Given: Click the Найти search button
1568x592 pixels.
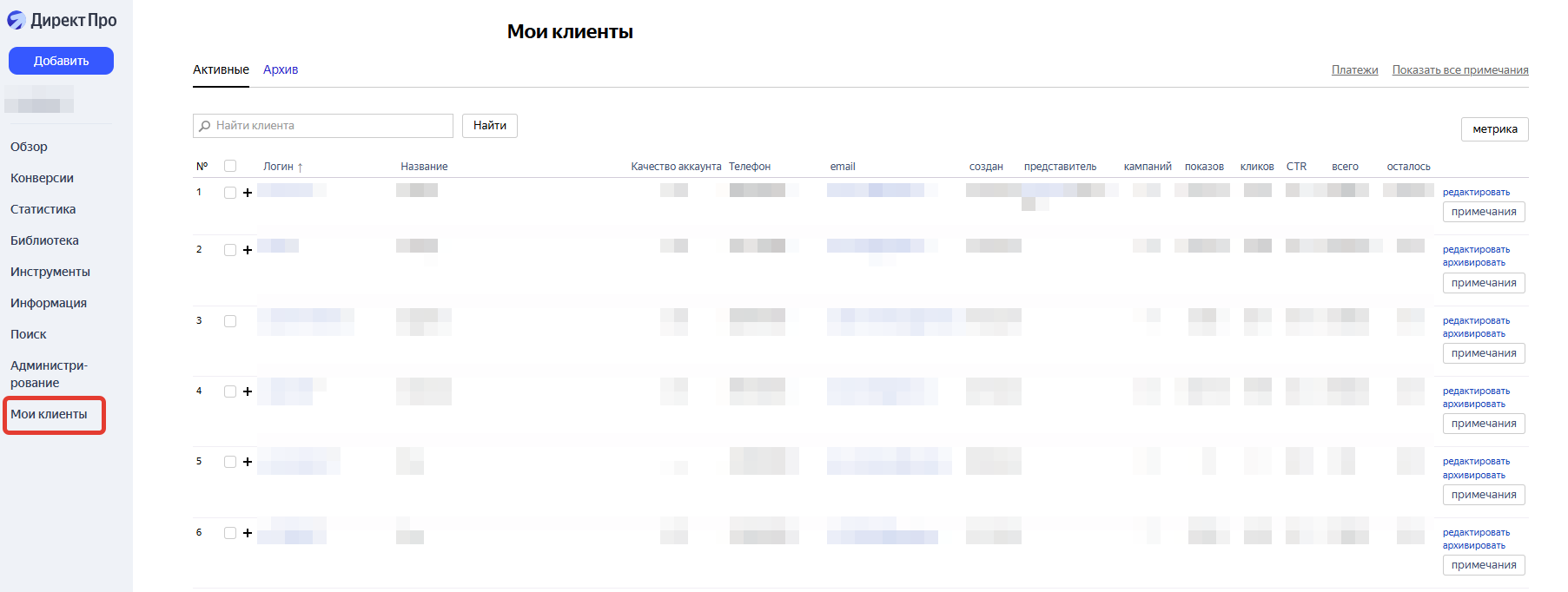Looking at the screenshot, I should tap(490, 126).
